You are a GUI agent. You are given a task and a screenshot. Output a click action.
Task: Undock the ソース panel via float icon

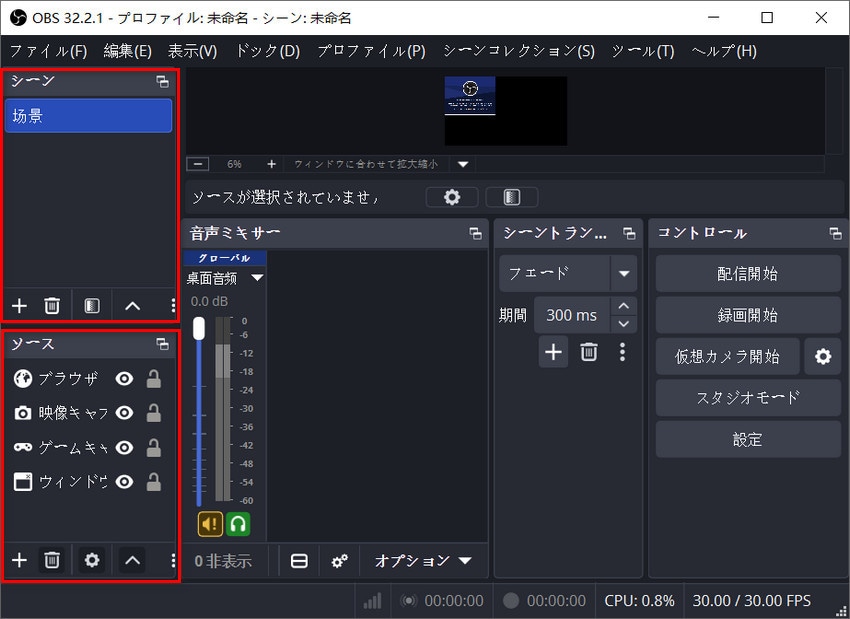162,344
